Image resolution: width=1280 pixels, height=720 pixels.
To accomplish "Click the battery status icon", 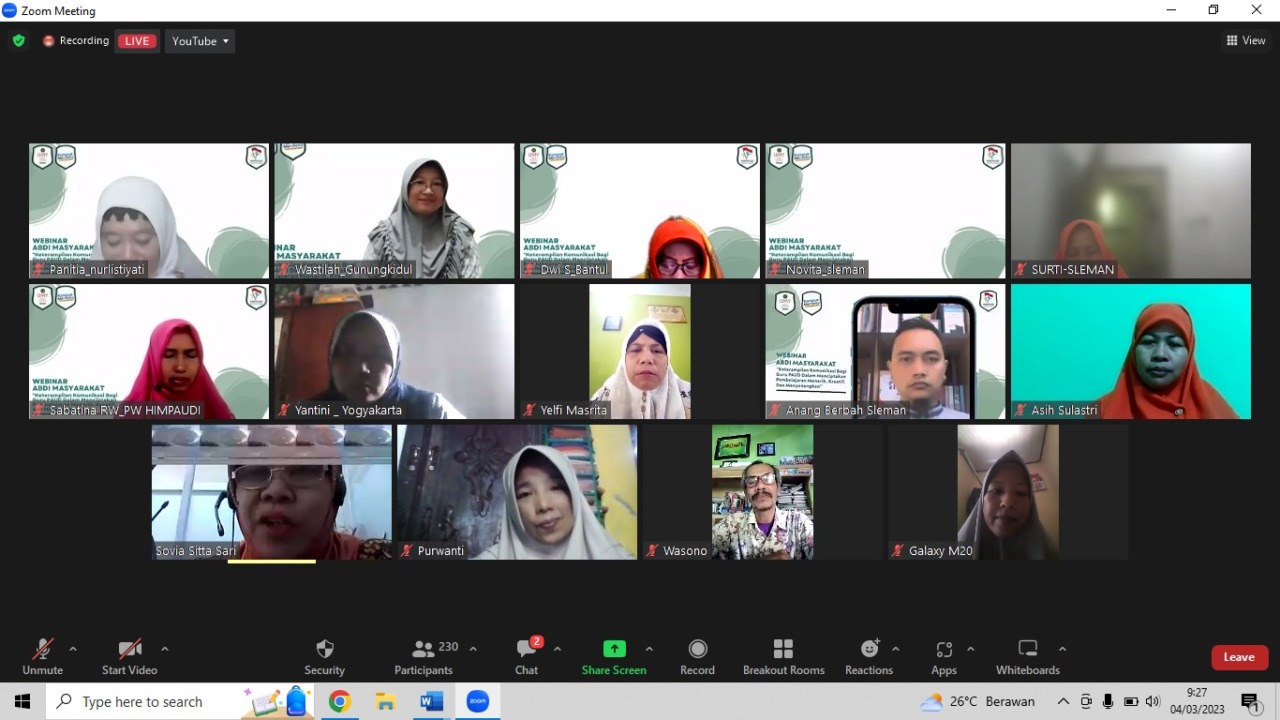I will coord(1131,701).
